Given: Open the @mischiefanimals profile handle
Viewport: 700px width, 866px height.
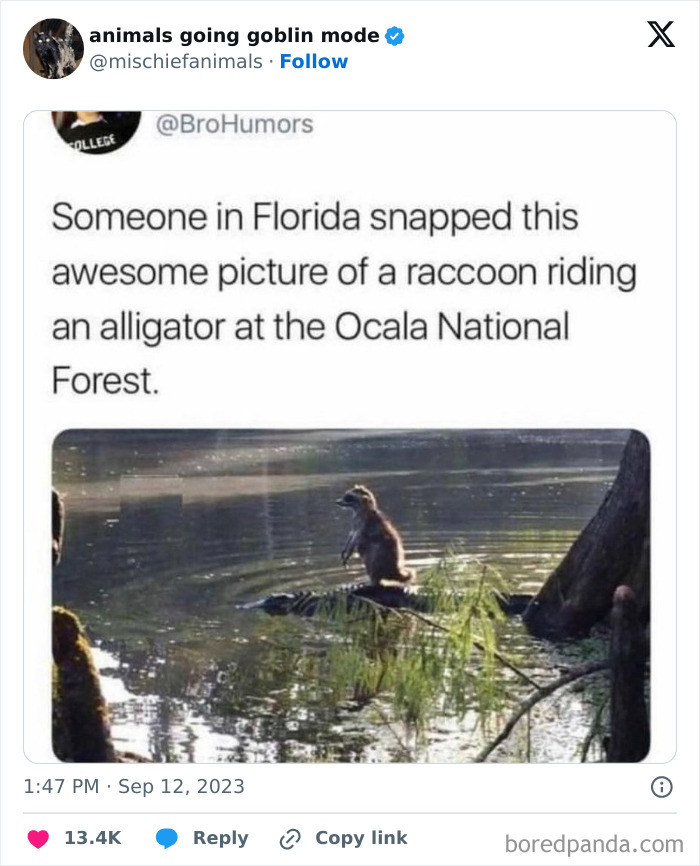Looking at the screenshot, I should [x=175, y=62].
